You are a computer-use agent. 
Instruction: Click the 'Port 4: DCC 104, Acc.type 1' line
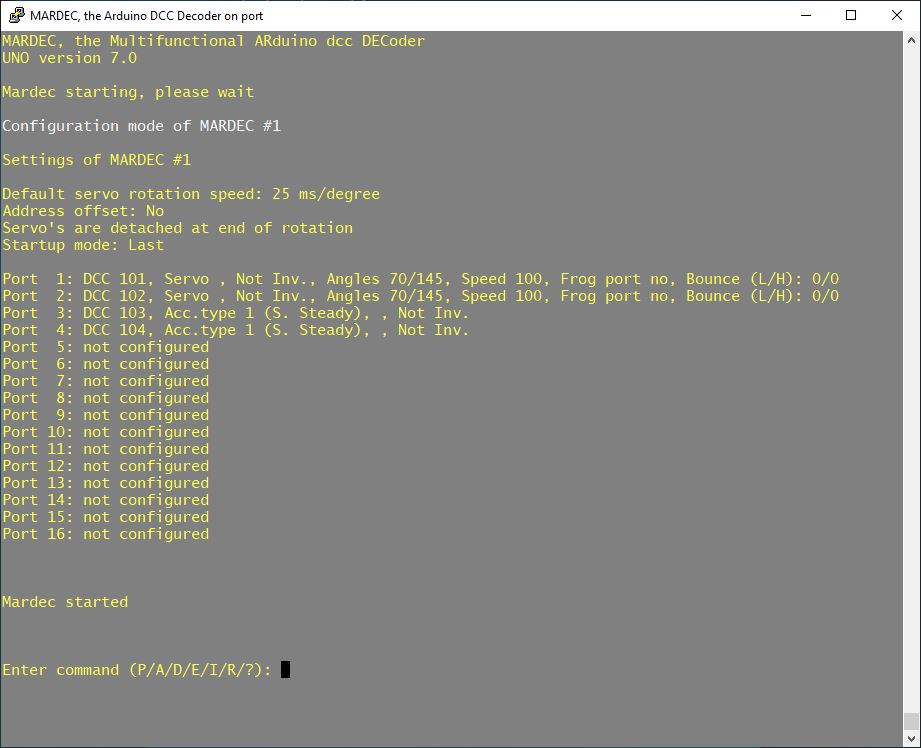[x=236, y=330]
